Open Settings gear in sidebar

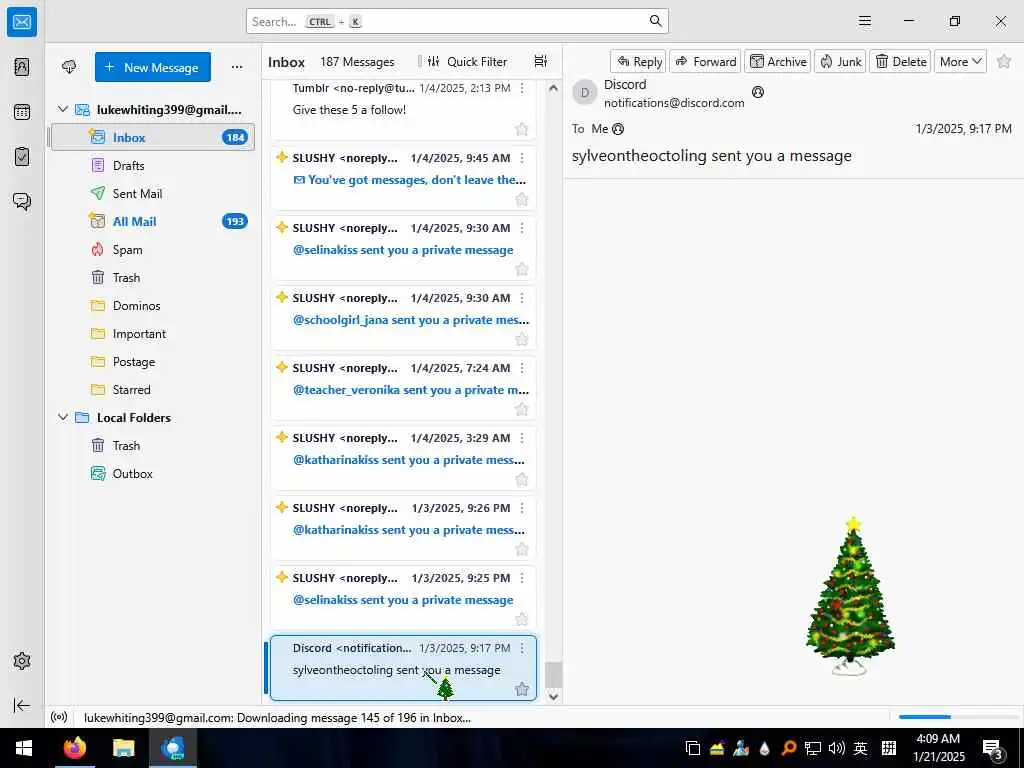(22, 661)
